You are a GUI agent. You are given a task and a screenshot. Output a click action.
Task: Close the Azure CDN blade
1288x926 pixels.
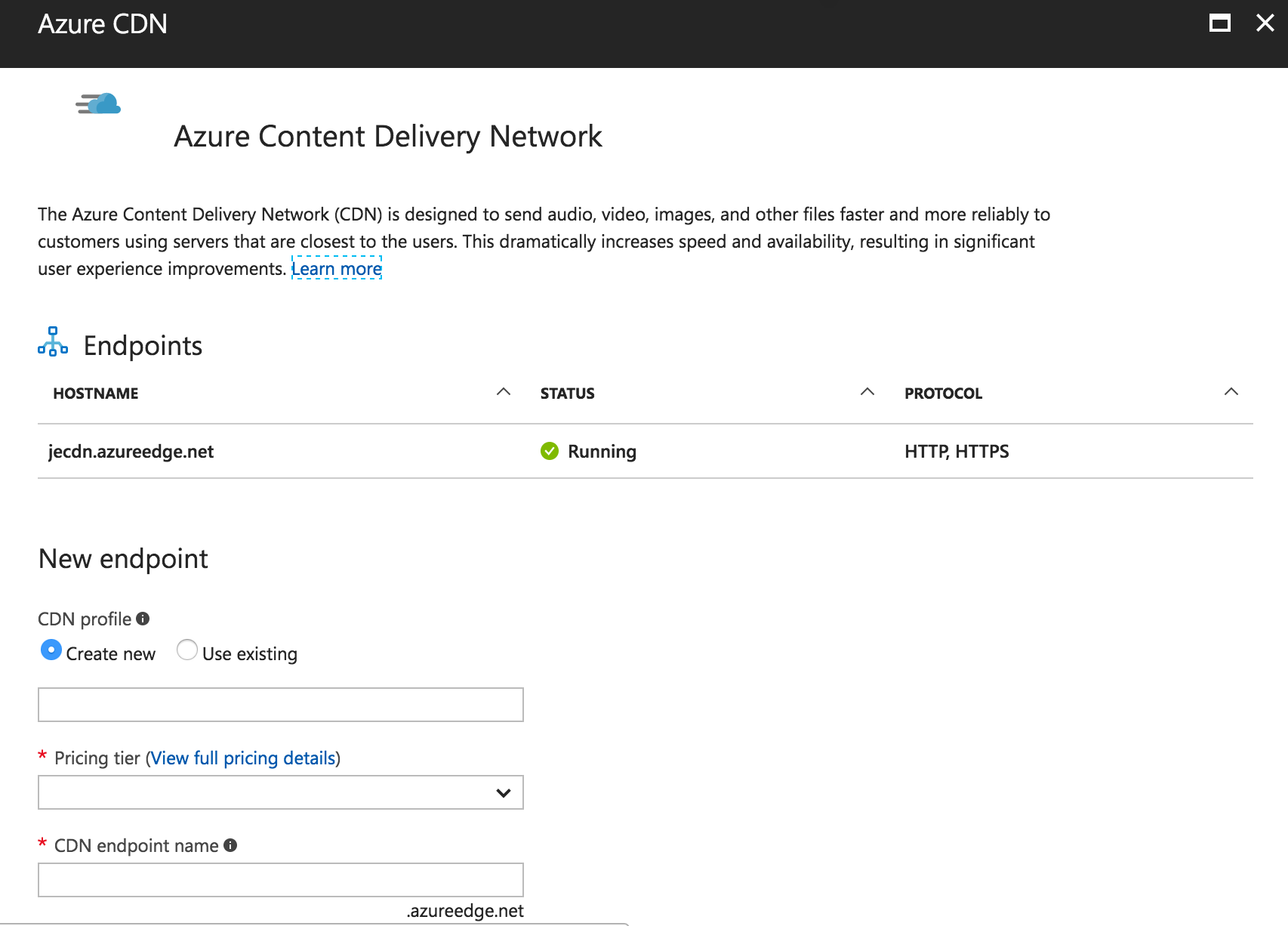pos(1265,23)
